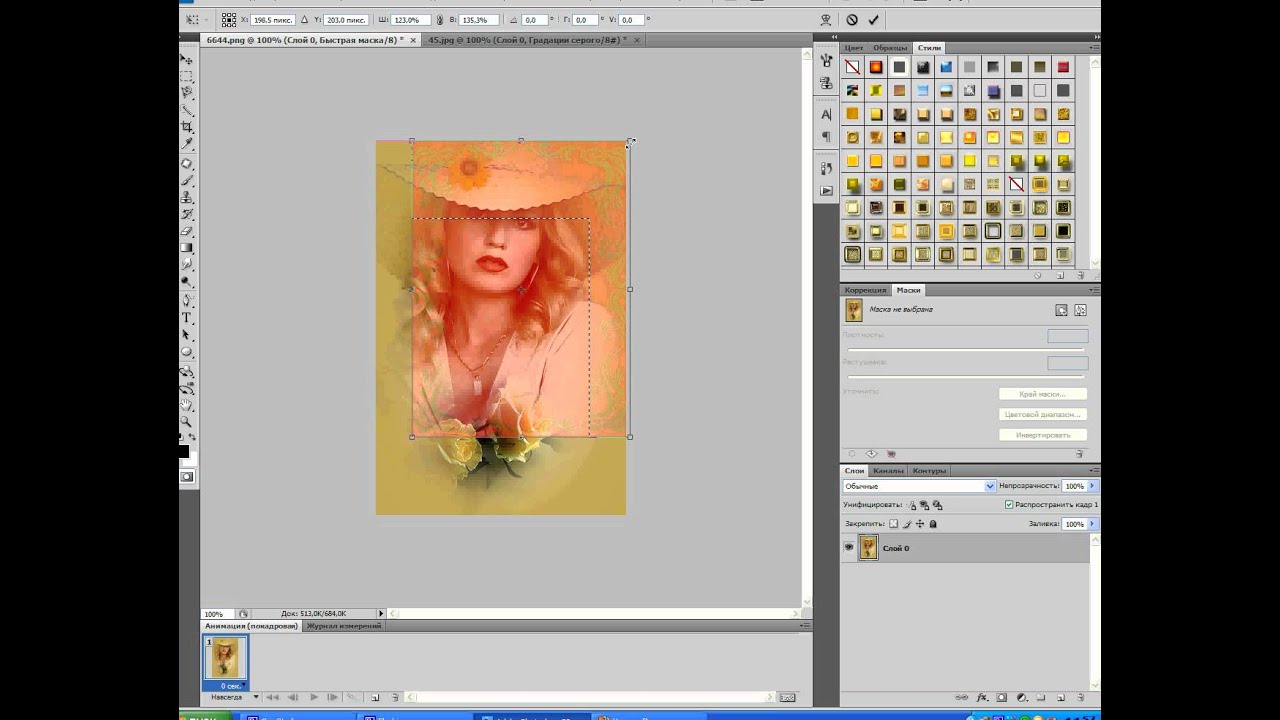The height and width of the screenshot is (720, 1280).
Task: Select the Gradient tool
Action: pyautogui.click(x=187, y=248)
